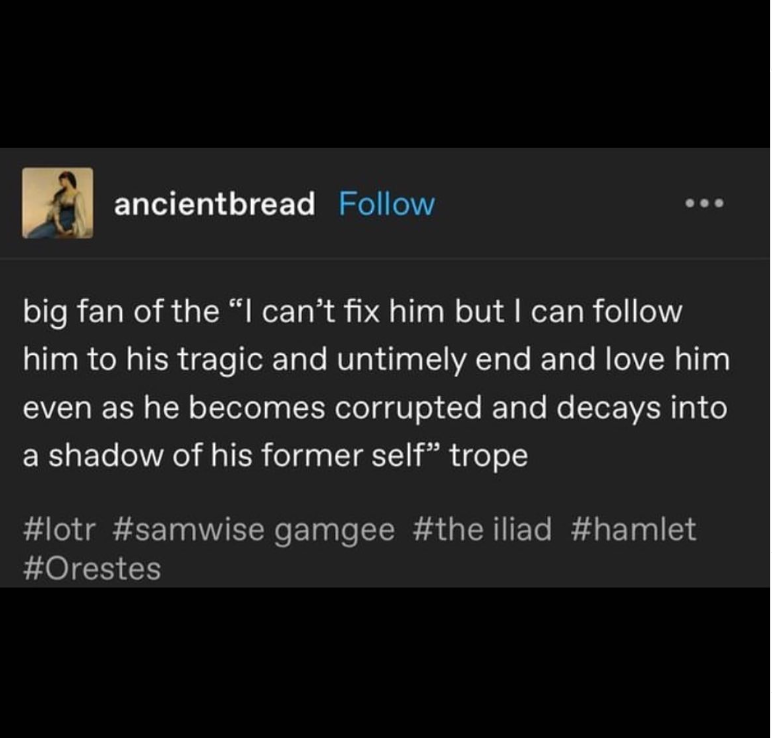Open the #Orestes tag

(91, 568)
